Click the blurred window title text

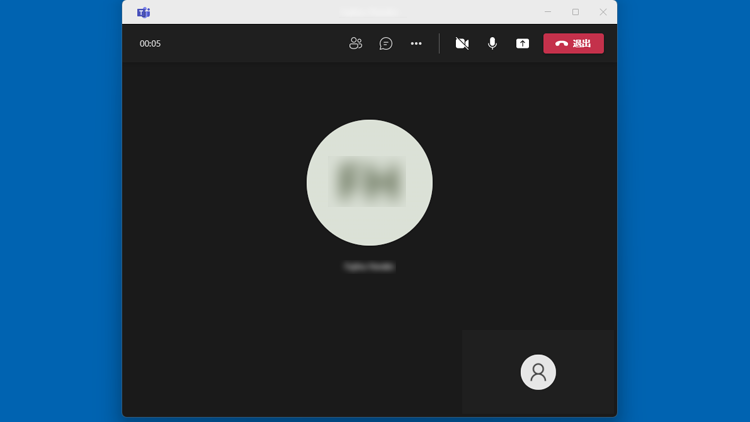pyautogui.click(x=370, y=12)
